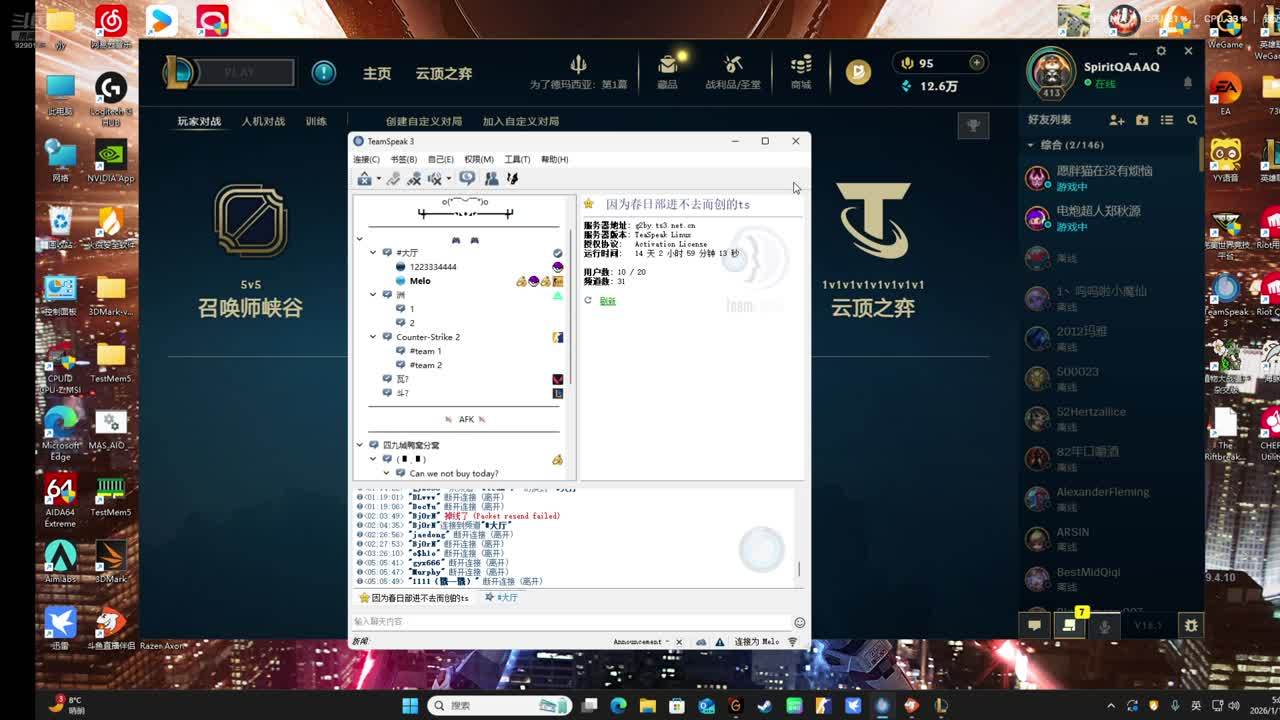
Task: Open the TeamSpeak contacts list icon
Action: click(x=491, y=179)
